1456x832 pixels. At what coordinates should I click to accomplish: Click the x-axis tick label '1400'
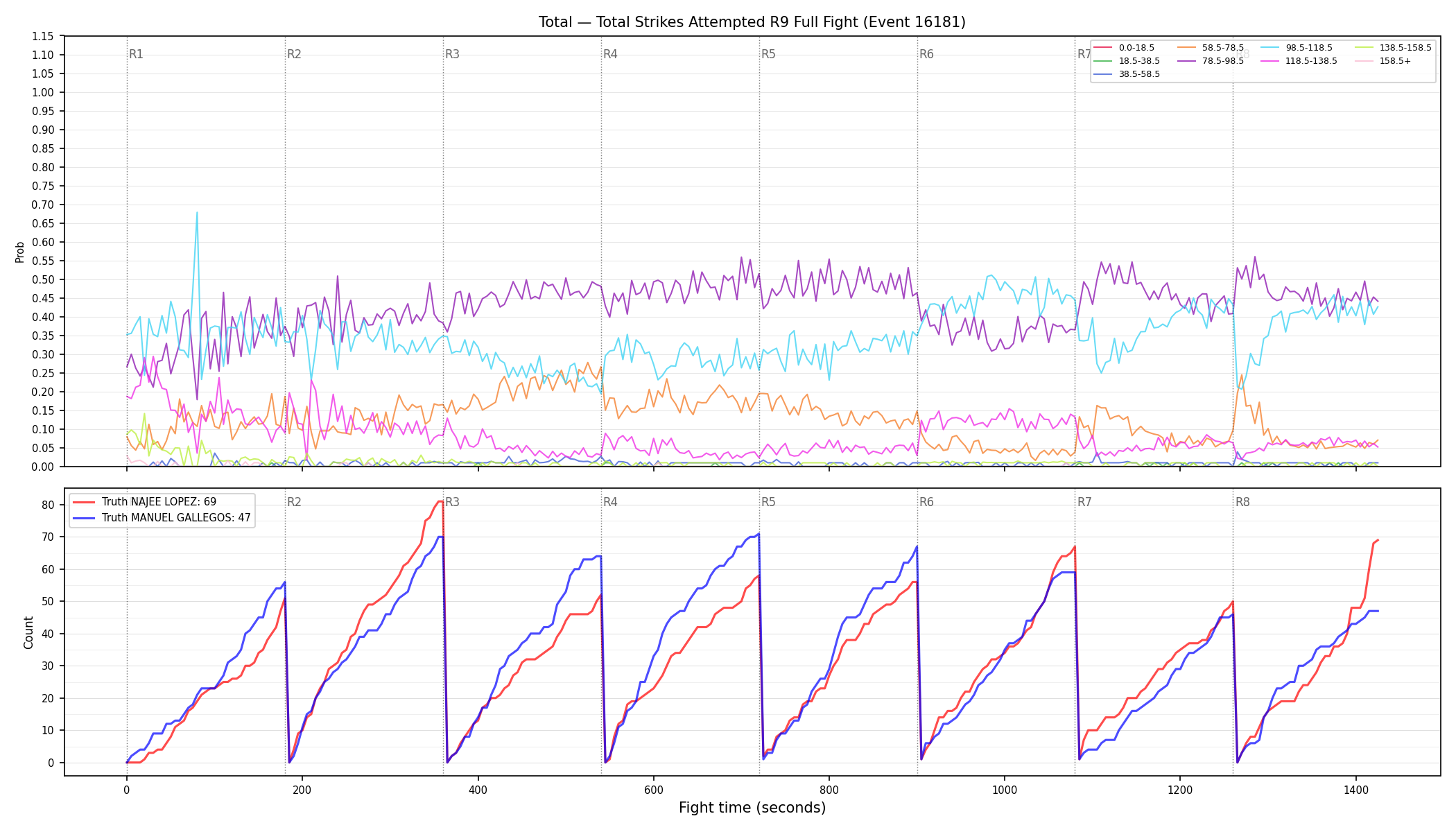pyautogui.click(x=1356, y=790)
